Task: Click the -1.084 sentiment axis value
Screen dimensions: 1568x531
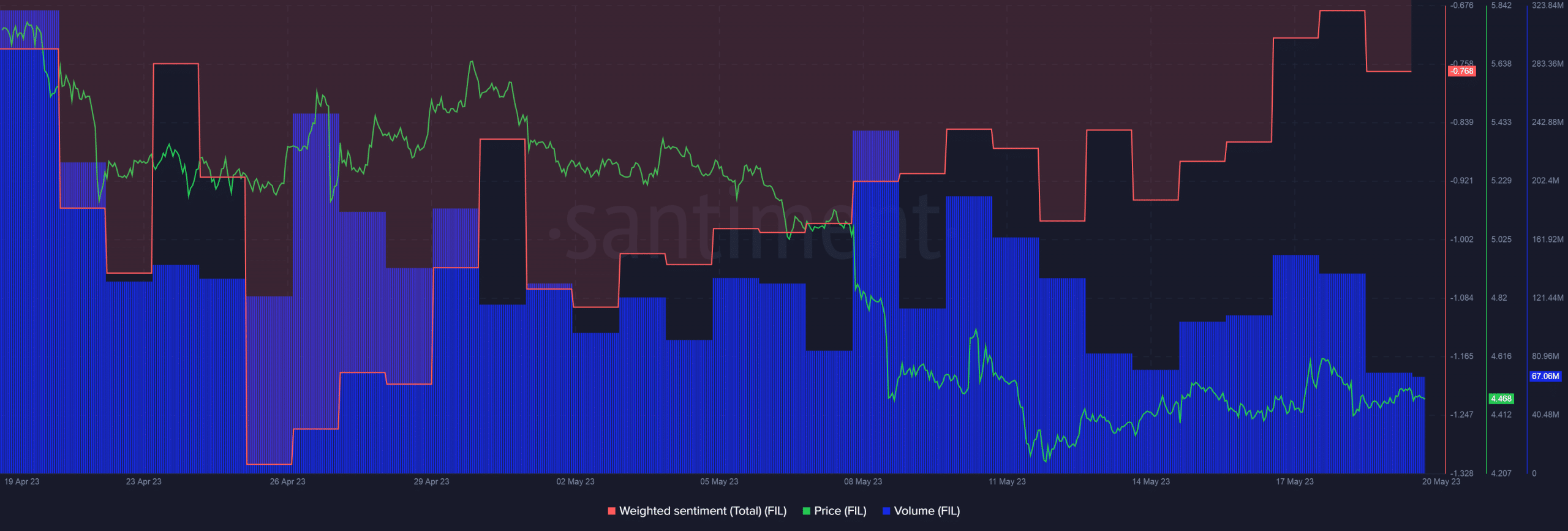Action: coord(1462,298)
